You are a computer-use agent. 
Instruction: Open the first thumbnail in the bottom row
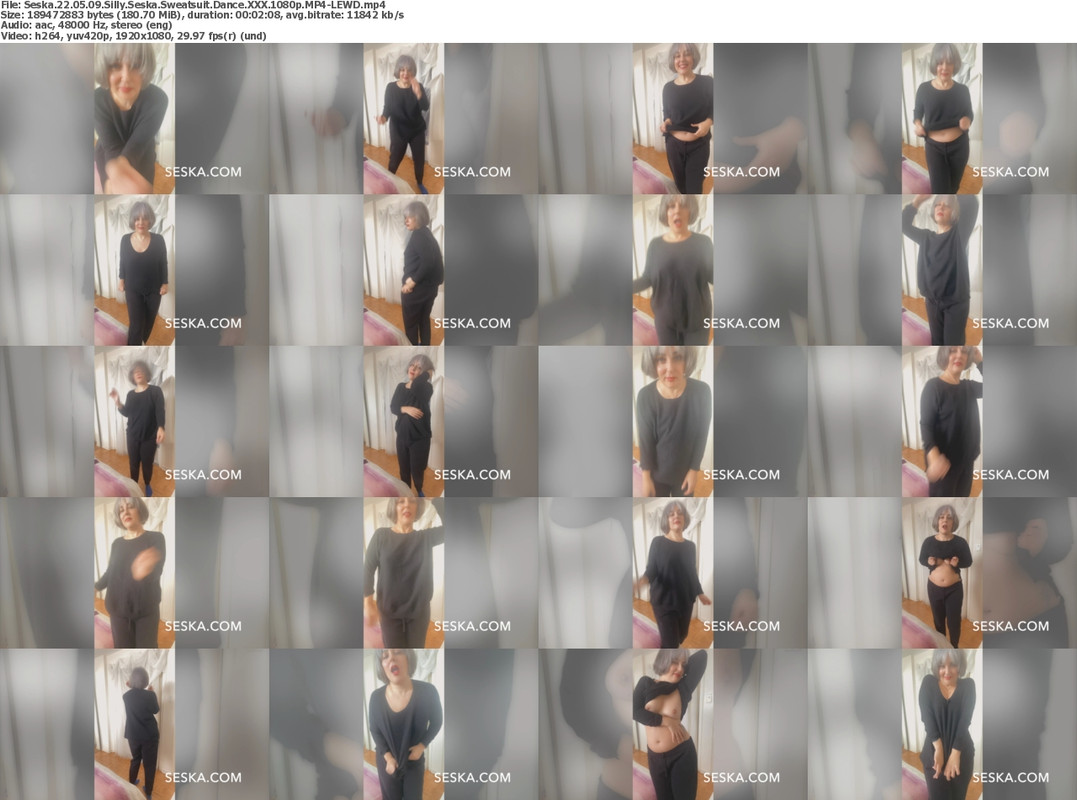click(135, 724)
